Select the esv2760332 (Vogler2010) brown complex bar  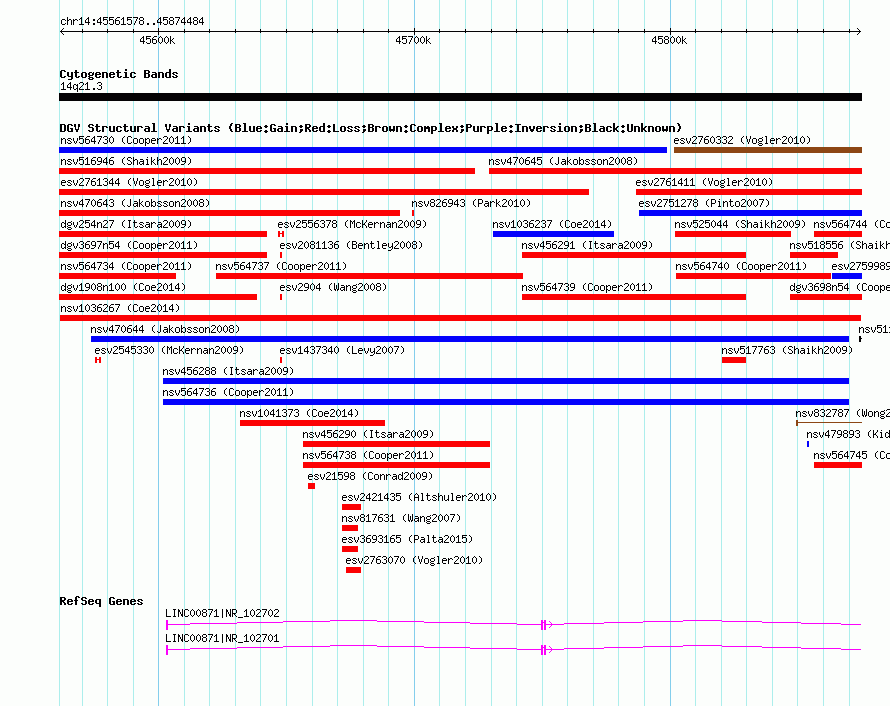[x=767, y=150]
